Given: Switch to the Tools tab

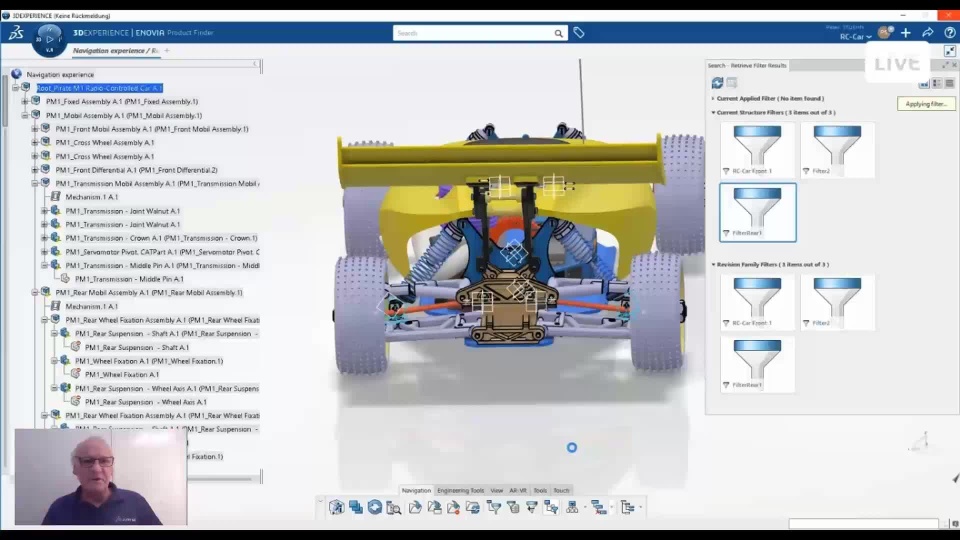Looking at the screenshot, I should (540, 490).
